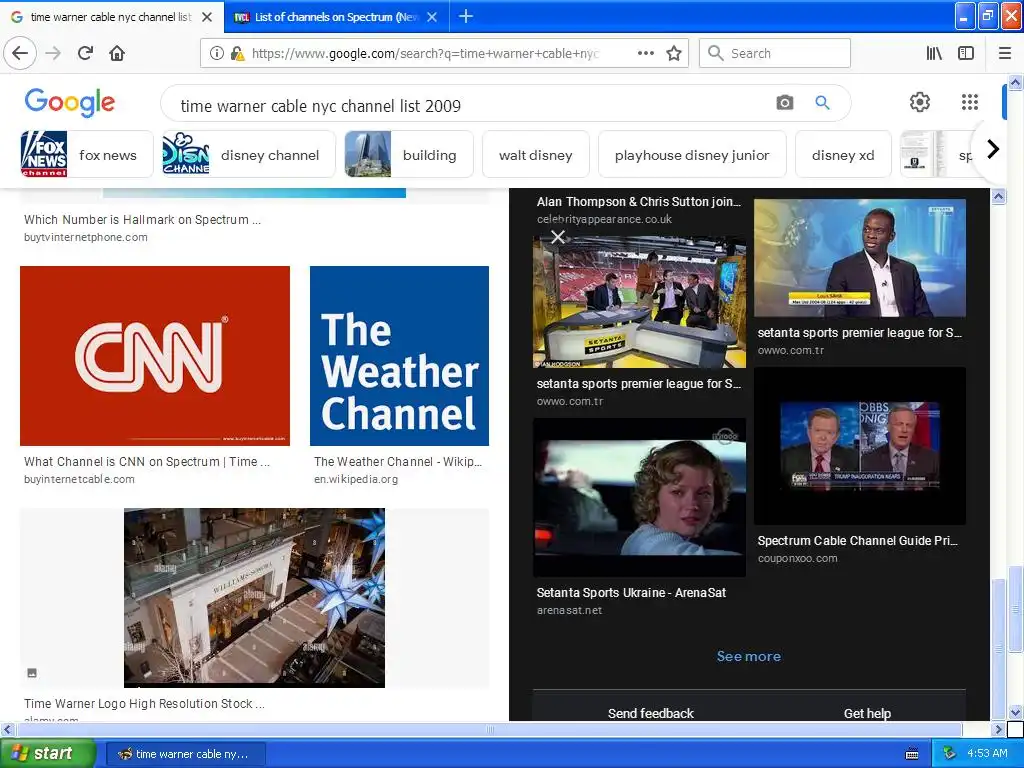Click the system tray icon beside clock
1024x768 pixels.
coord(950,753)
